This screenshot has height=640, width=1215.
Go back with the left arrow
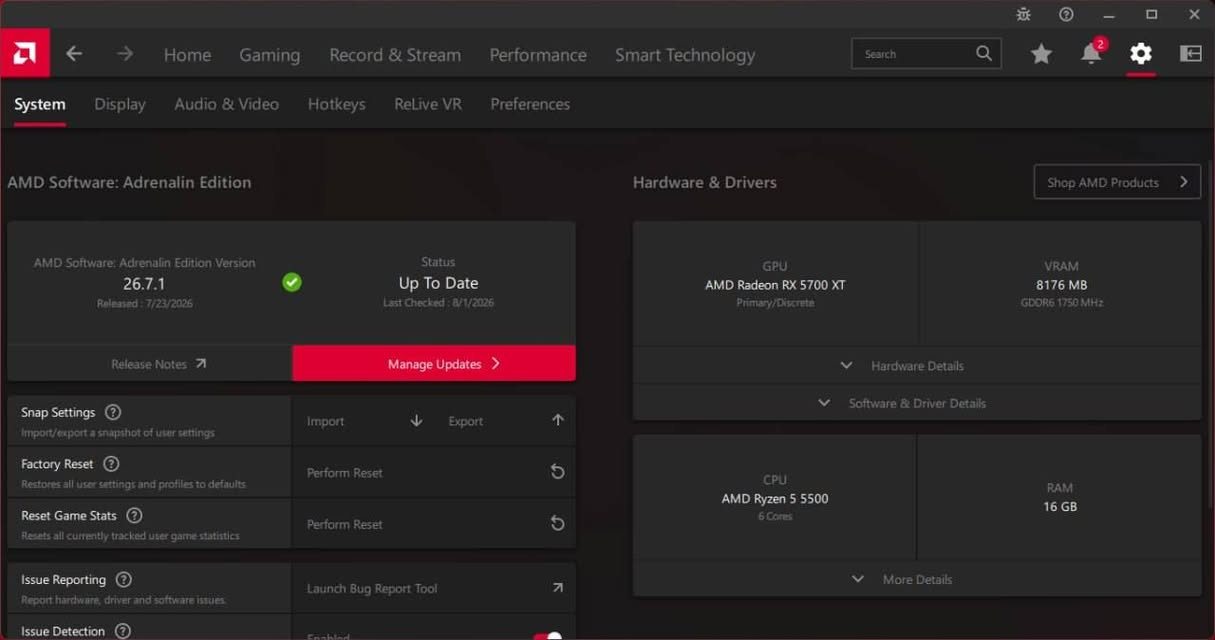coord(74,54)
